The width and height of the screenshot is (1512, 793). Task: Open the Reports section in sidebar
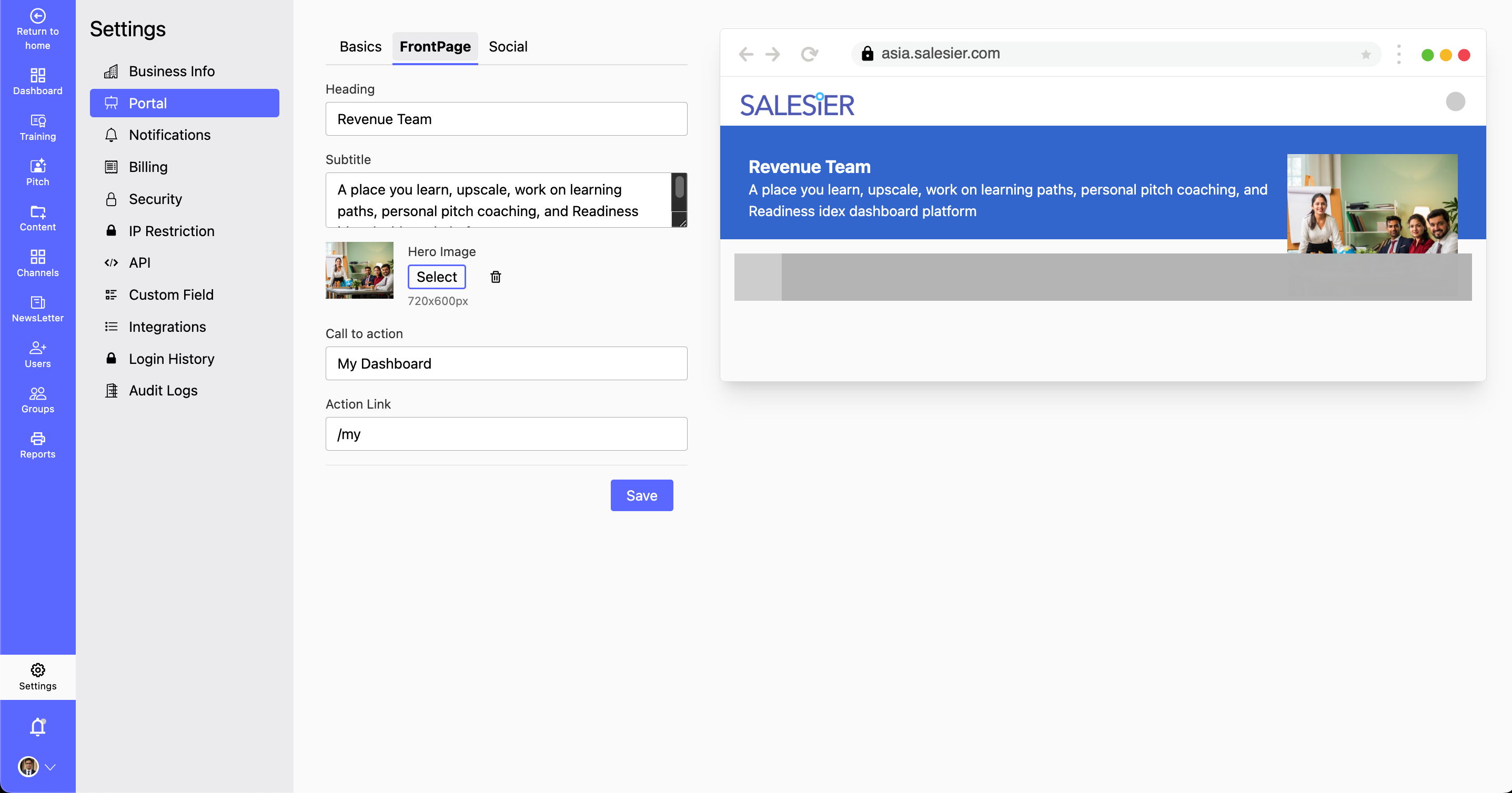[37, 444]
